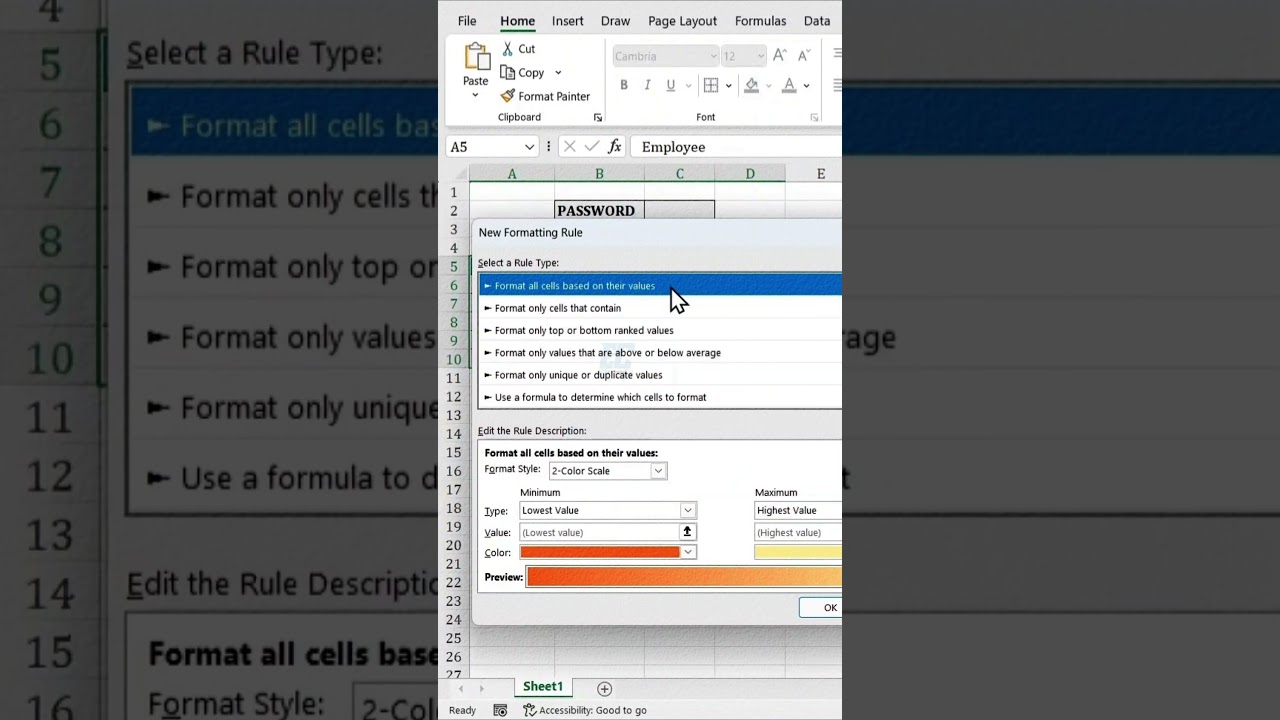Open the Minimum Color dropdown arrow

click(x=688, y=552)
